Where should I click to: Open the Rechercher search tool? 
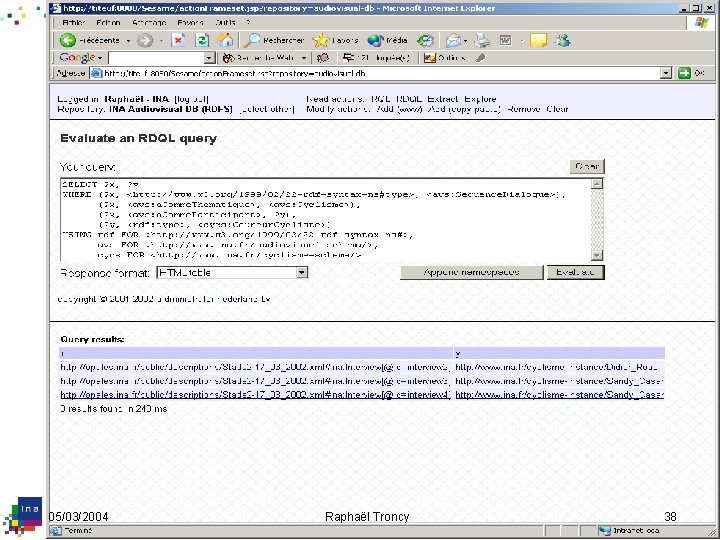(274, 40)
